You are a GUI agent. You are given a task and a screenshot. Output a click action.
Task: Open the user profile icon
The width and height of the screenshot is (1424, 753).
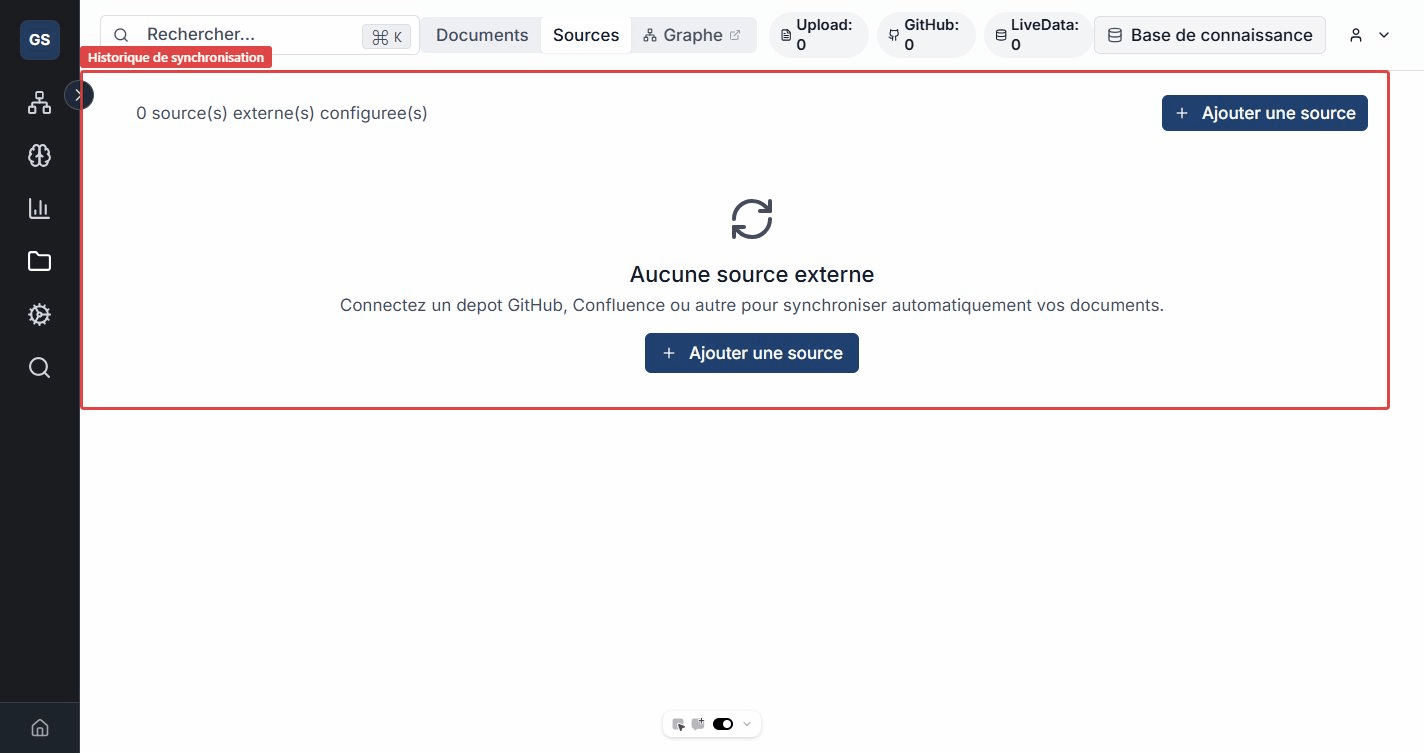pos(1356,35)
